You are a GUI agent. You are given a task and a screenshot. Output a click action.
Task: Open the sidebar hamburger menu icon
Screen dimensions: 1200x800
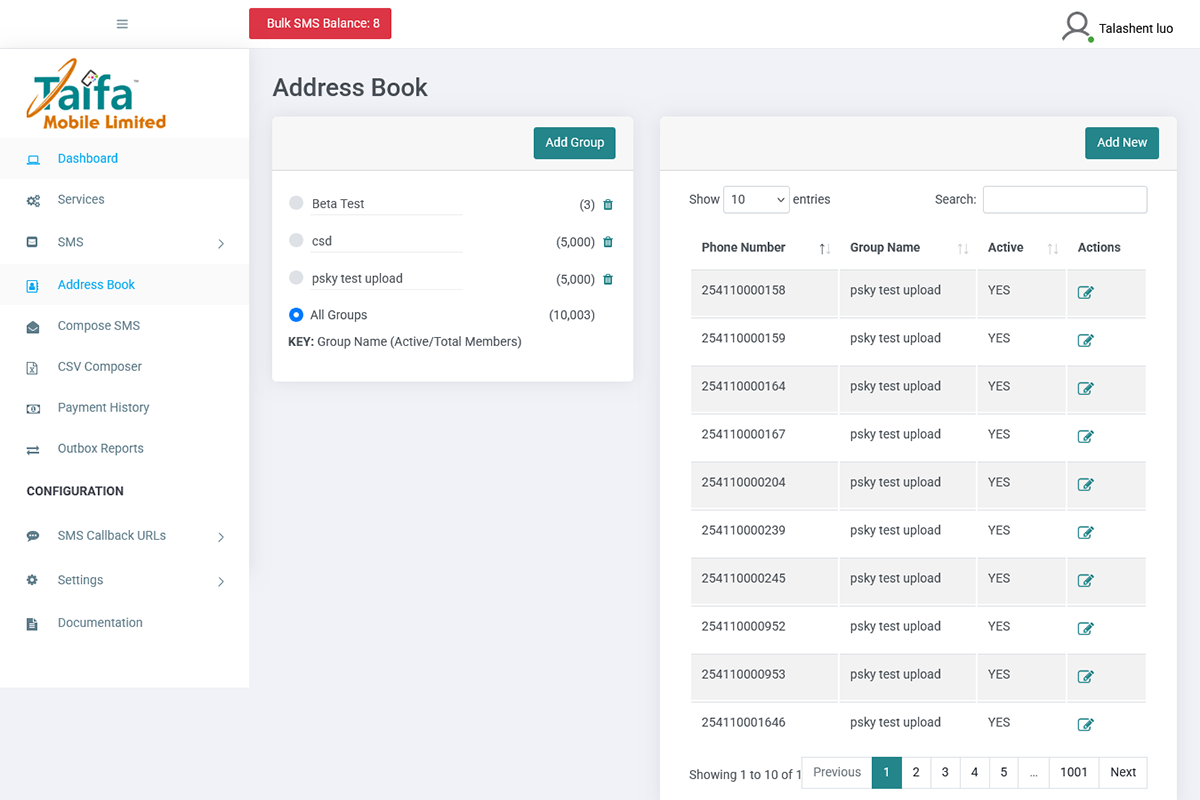122,23
